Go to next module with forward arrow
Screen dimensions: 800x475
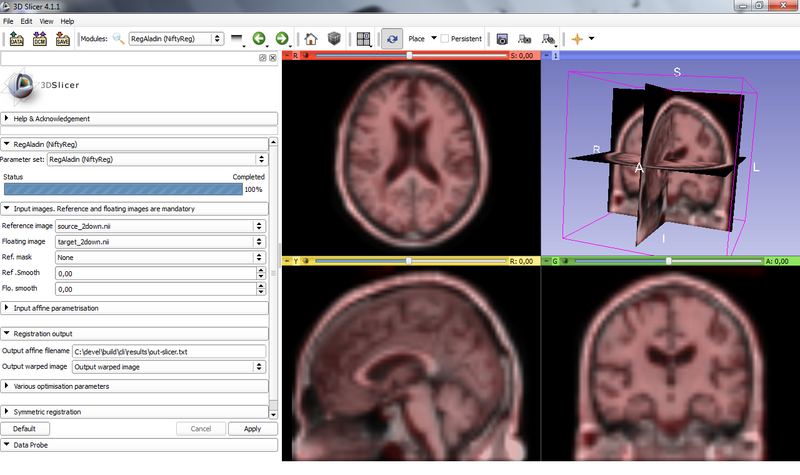coord(282,39)
